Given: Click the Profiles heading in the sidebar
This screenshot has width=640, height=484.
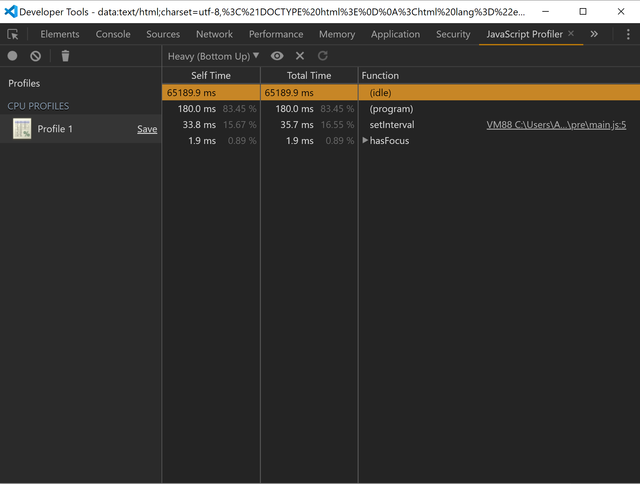Looking at the screenshot, I should pyautogui.click(x=24, y=83).
